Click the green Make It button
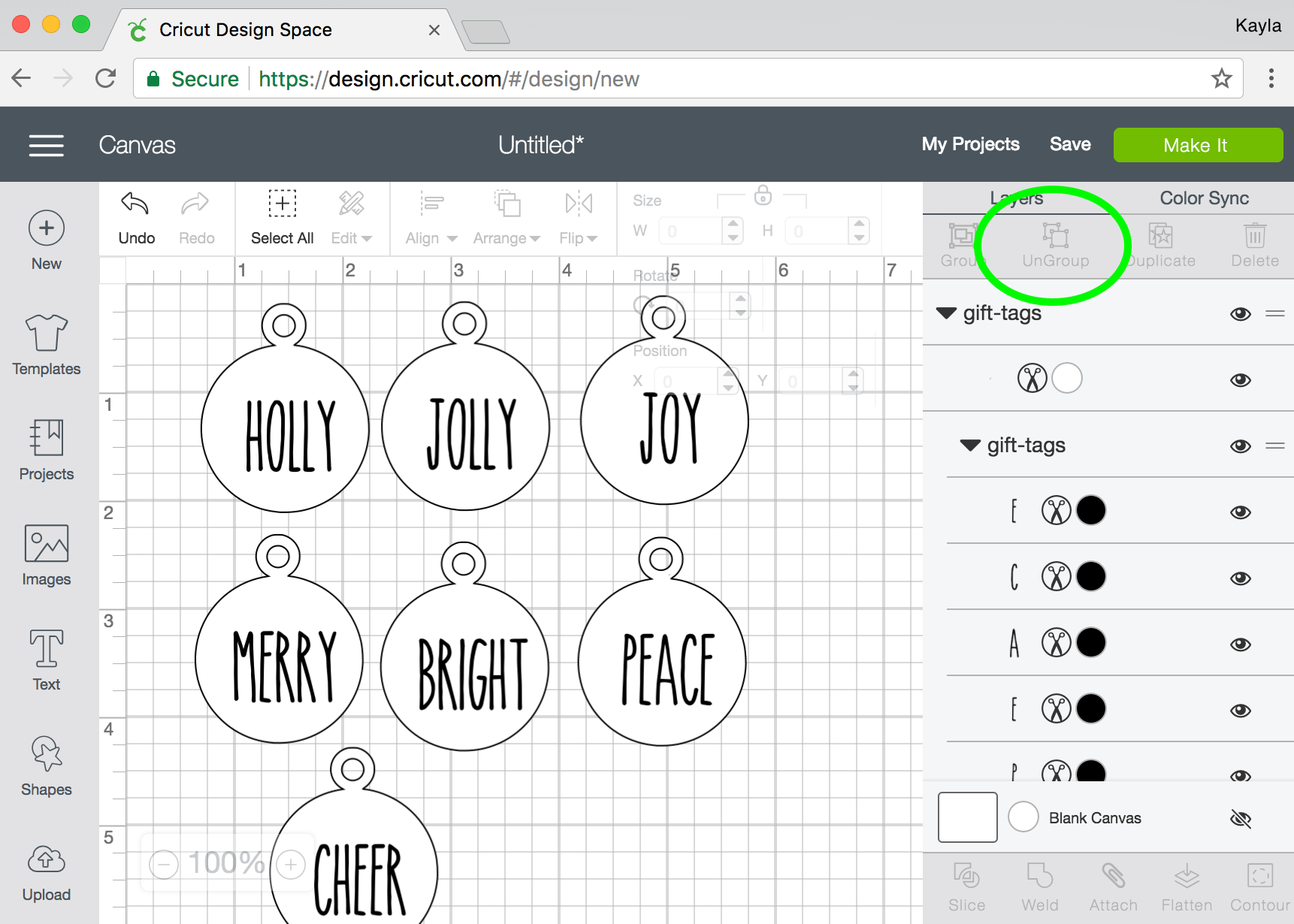Image resolution: width=1294 pixels, height=924 pixels. click(1197, 145)
